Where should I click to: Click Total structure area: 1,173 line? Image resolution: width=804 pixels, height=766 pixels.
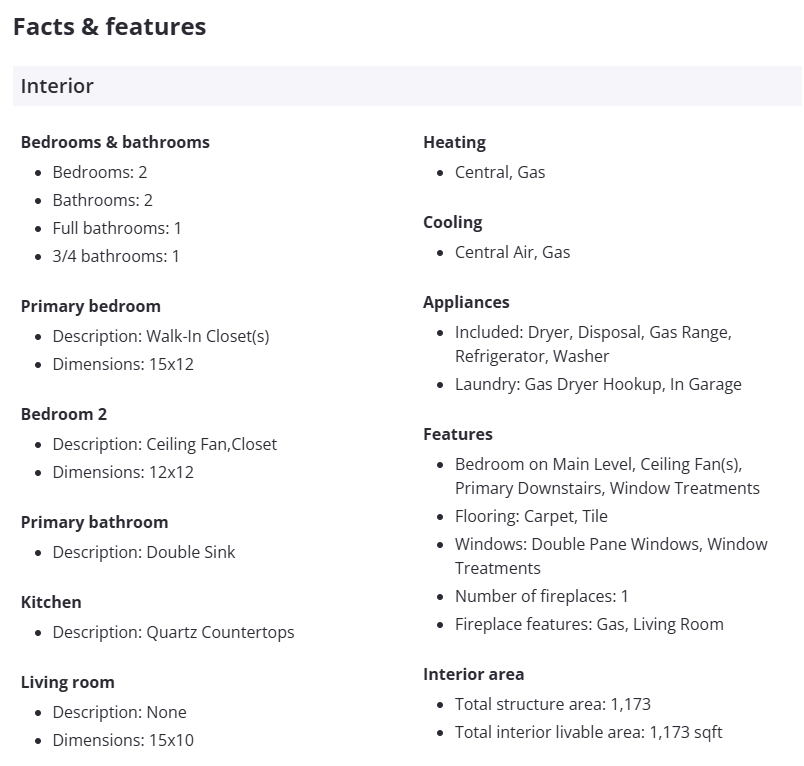pyautogui.click(x=552, y=704)
